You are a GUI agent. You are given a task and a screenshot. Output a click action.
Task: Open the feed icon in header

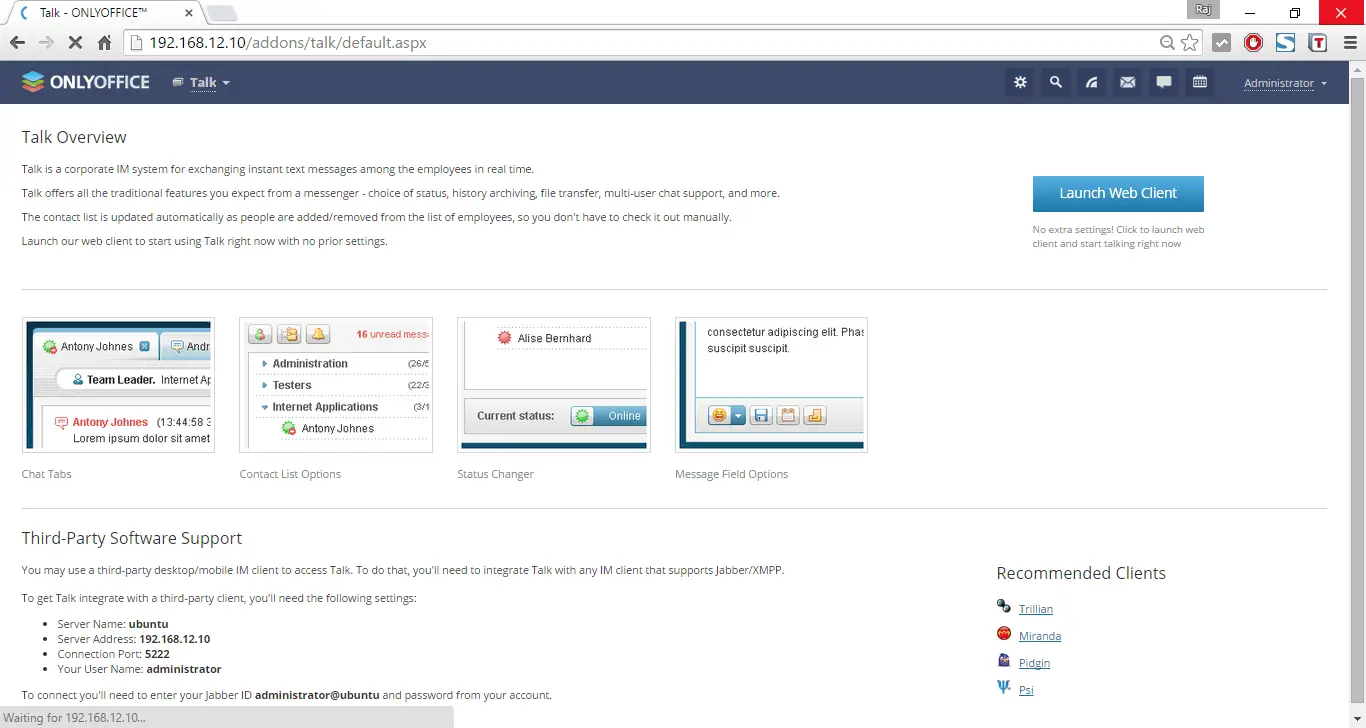(x=1092, y=82)
